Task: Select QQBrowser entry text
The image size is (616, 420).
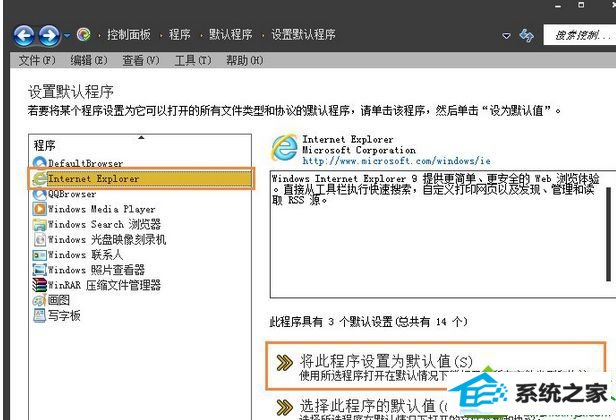Action: point(72,194)
